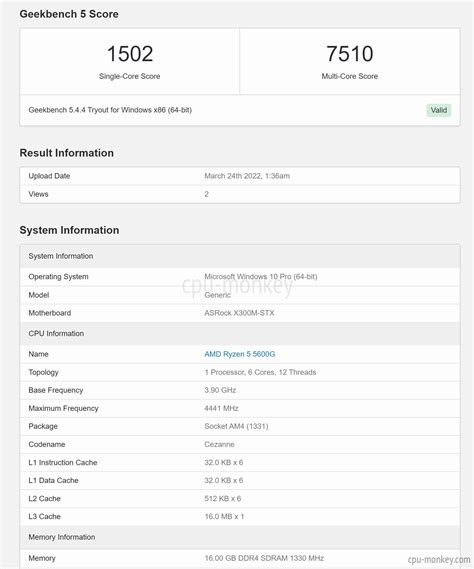
Task: Click the Upload Date label
Action: [x=49, y=176]
